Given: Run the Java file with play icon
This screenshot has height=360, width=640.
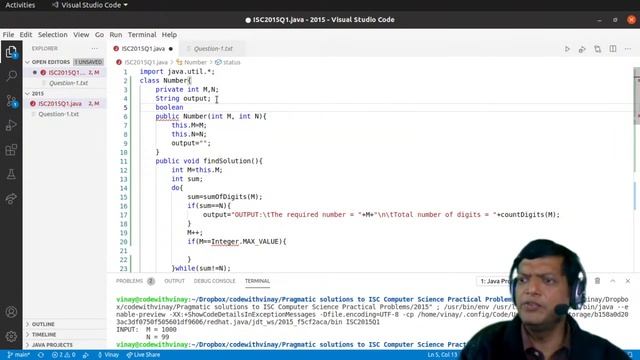Looking at the screenshot, I should [x=567, y=49].
